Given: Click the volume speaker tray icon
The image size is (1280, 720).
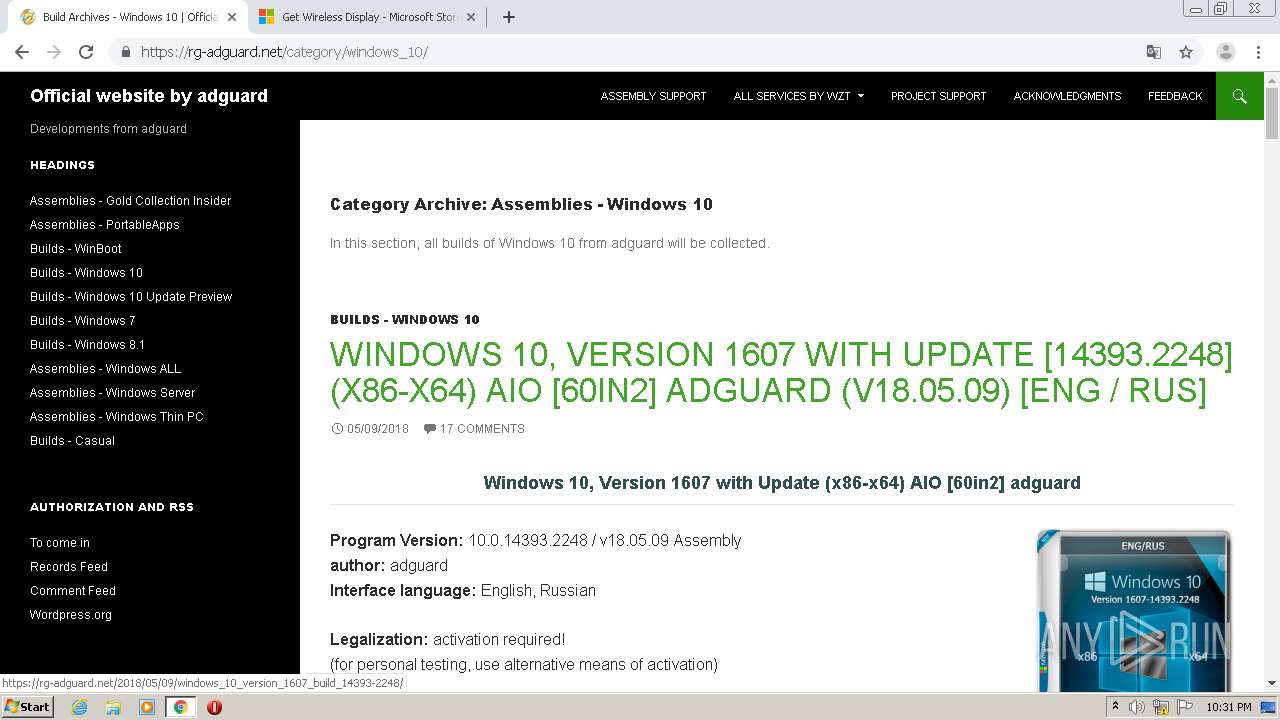Looking at the screenshot, I should click(1137, 707).
